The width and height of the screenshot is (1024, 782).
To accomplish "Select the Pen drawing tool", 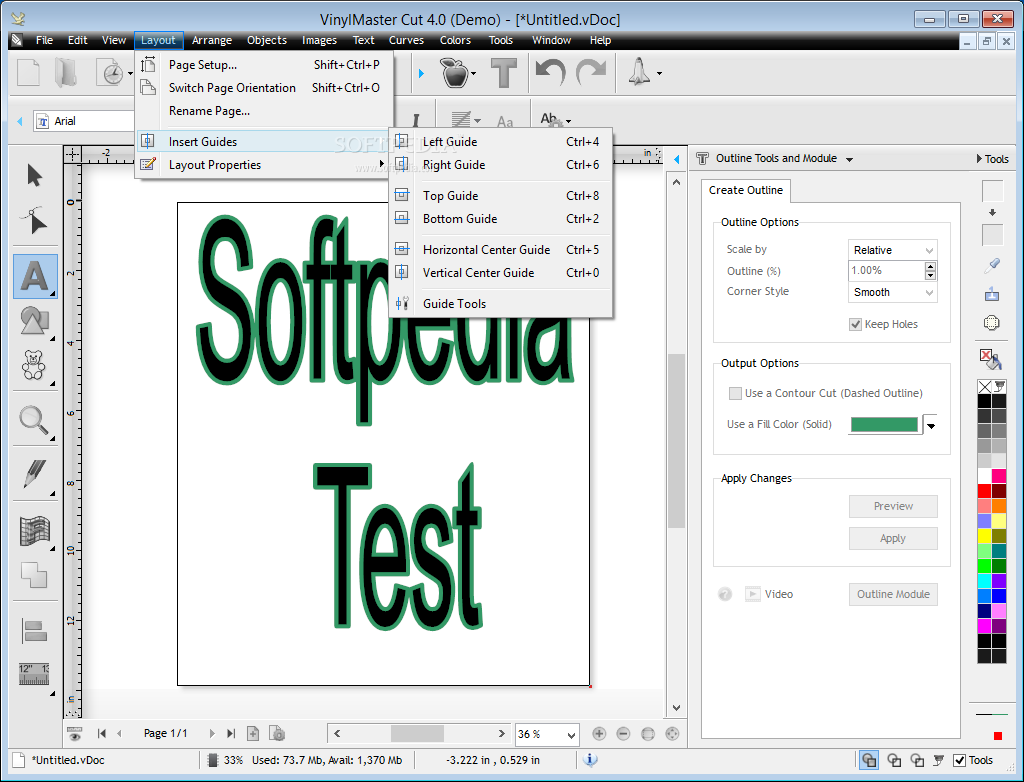I will click(x=35, y=474).
